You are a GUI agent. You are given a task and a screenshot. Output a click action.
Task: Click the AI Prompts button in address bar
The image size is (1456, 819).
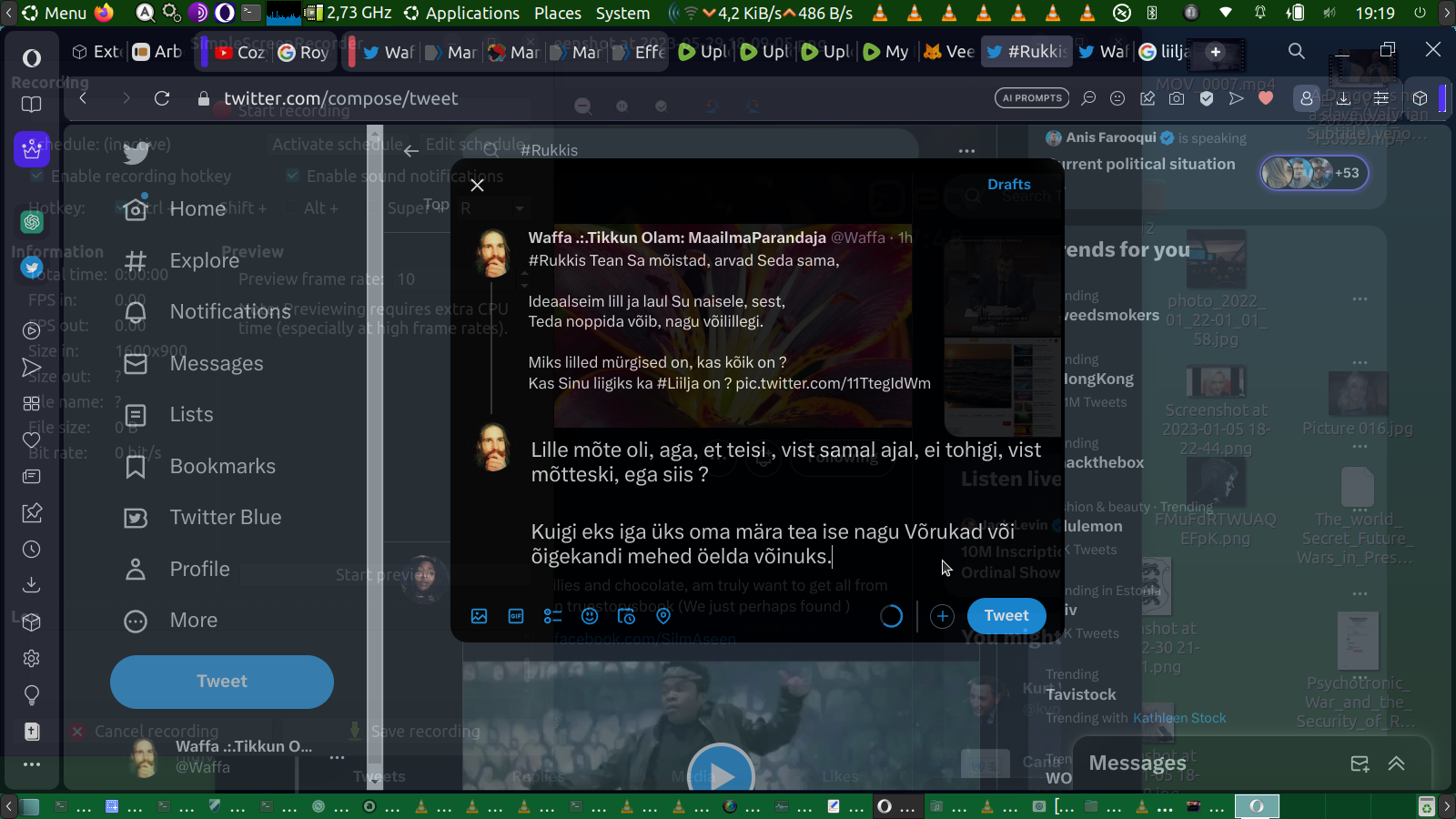point(1033,98)
